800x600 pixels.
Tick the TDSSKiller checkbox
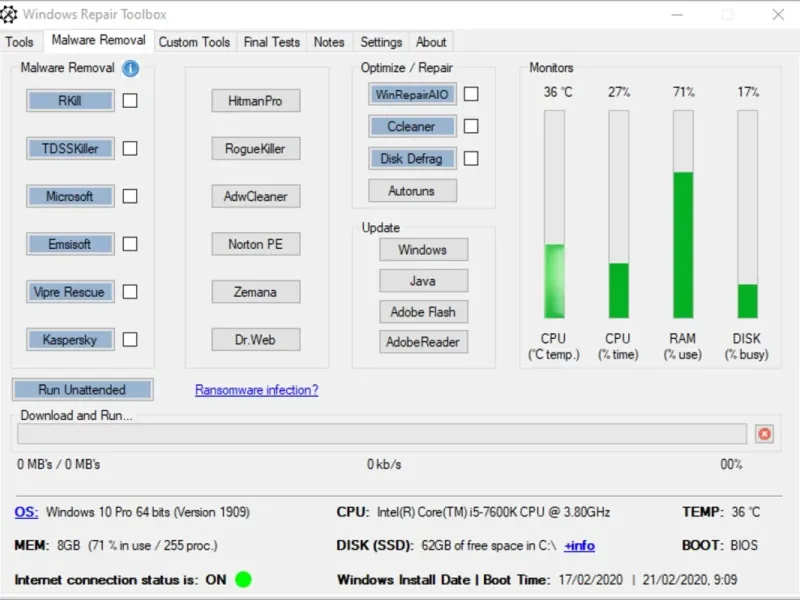click(130, 148)
